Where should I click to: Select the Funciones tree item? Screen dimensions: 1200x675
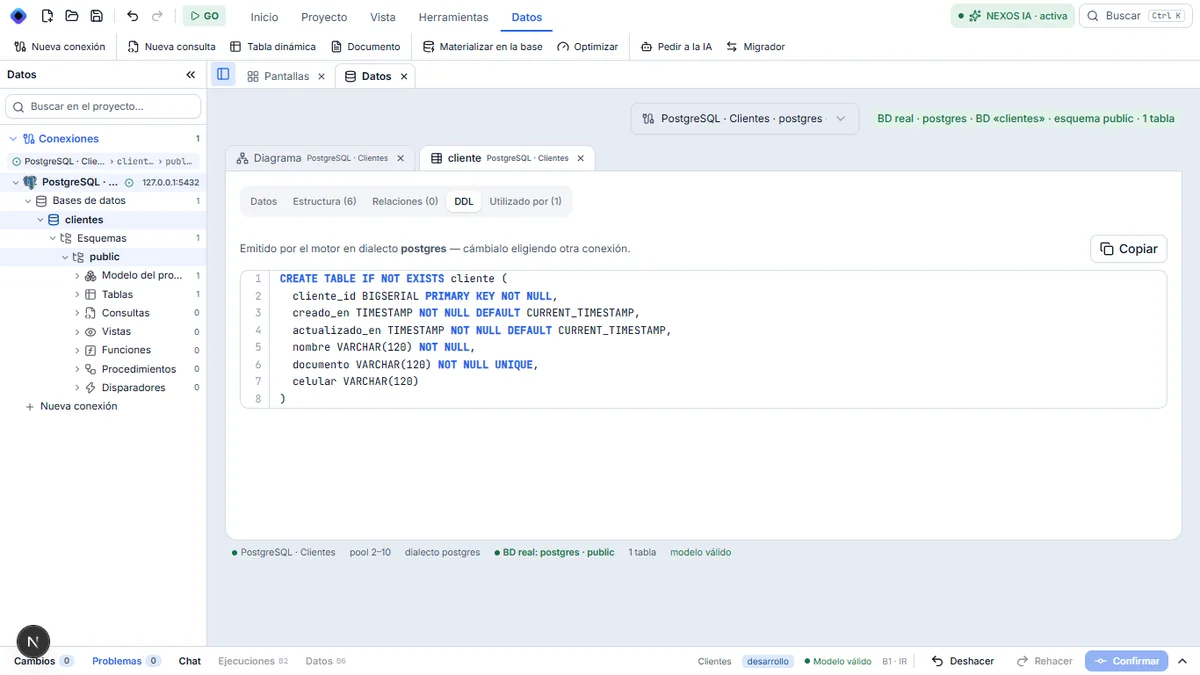126,350
